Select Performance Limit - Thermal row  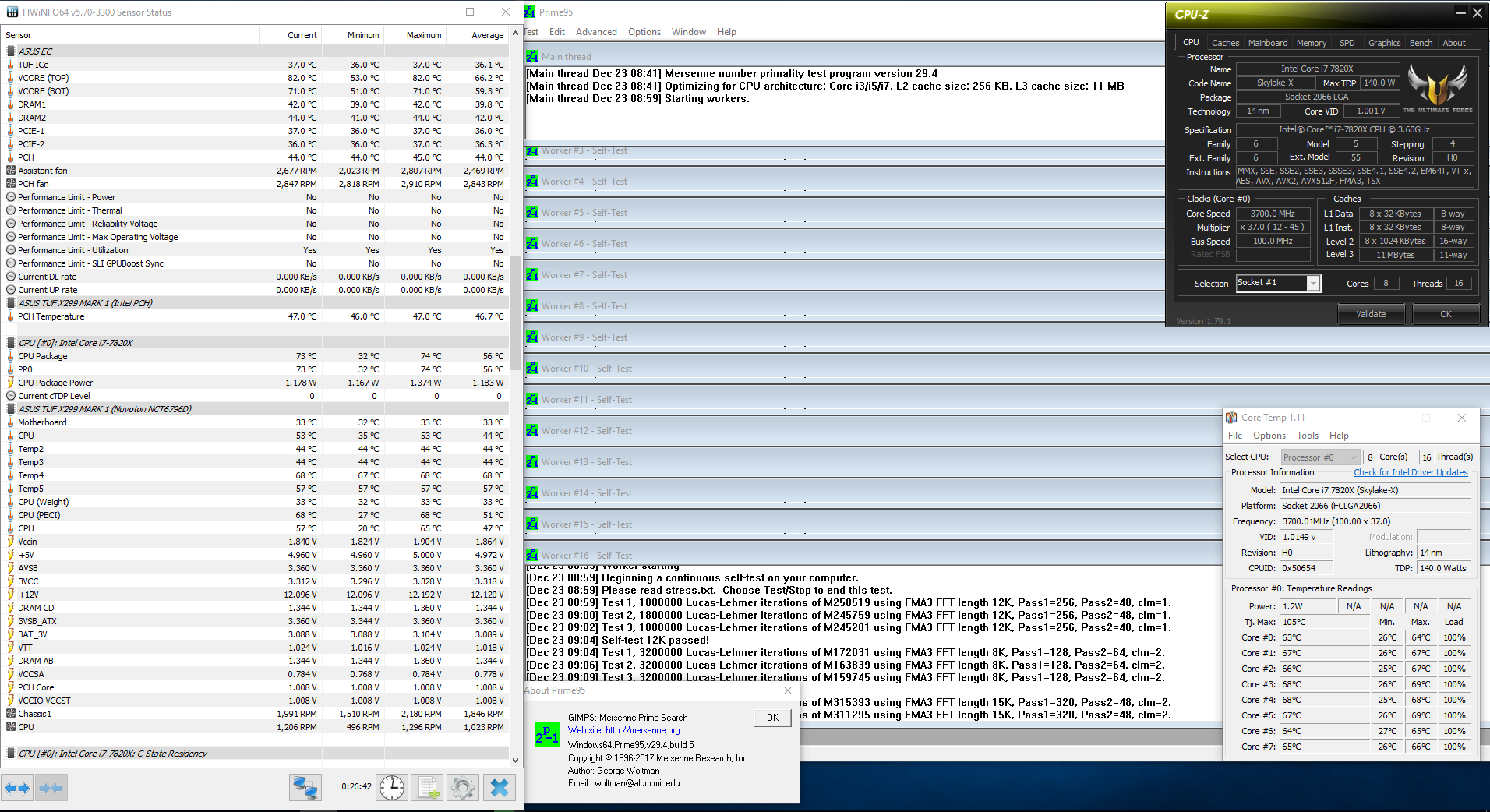click(x=256, y=210)
